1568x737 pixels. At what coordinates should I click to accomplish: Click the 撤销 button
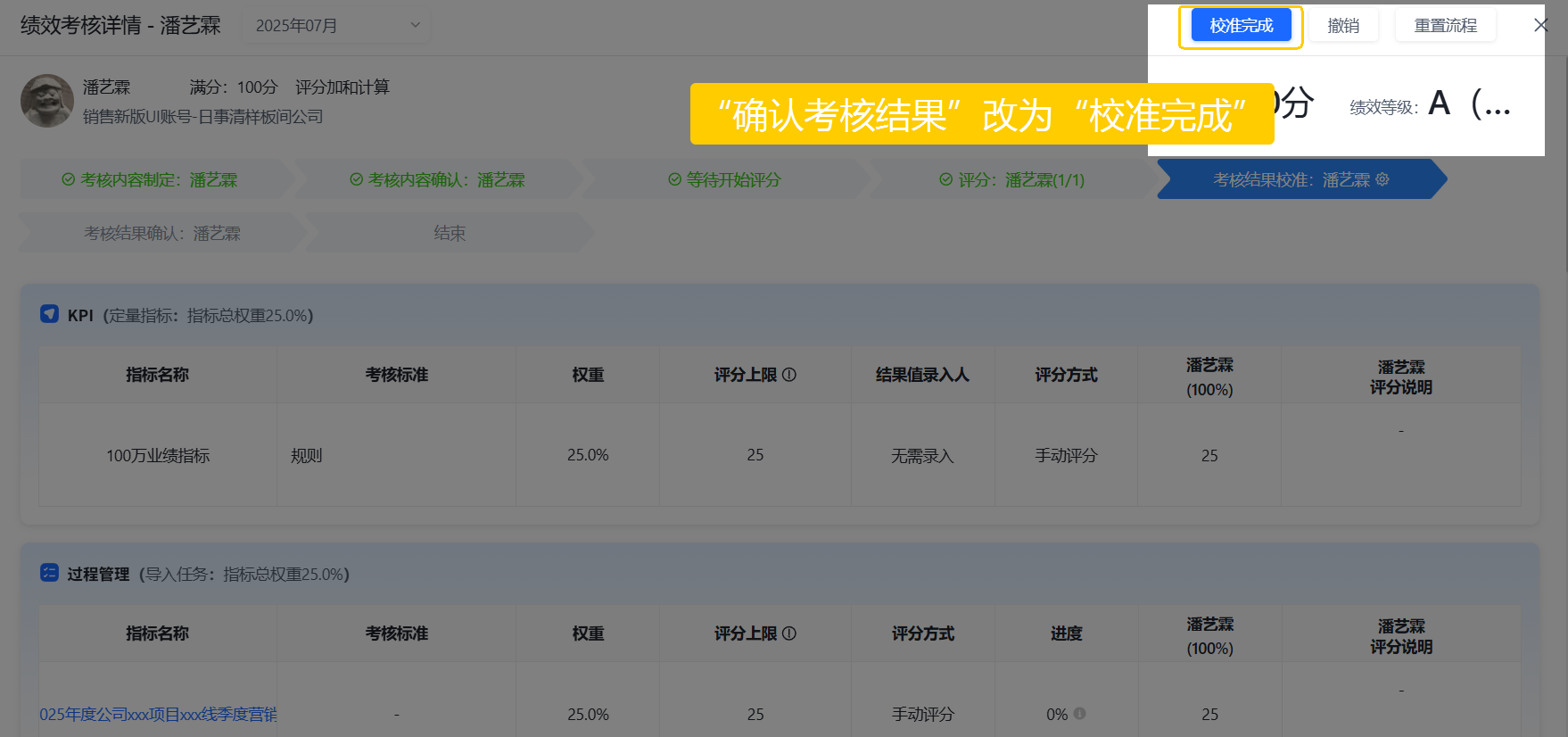pyautogui.click(x=1343, y=26)
